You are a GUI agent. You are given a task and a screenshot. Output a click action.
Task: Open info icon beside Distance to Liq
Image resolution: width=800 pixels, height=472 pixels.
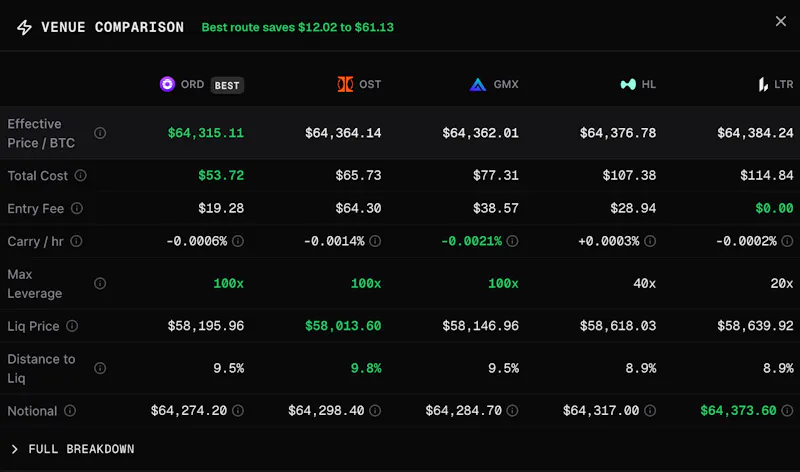(100, 368)
